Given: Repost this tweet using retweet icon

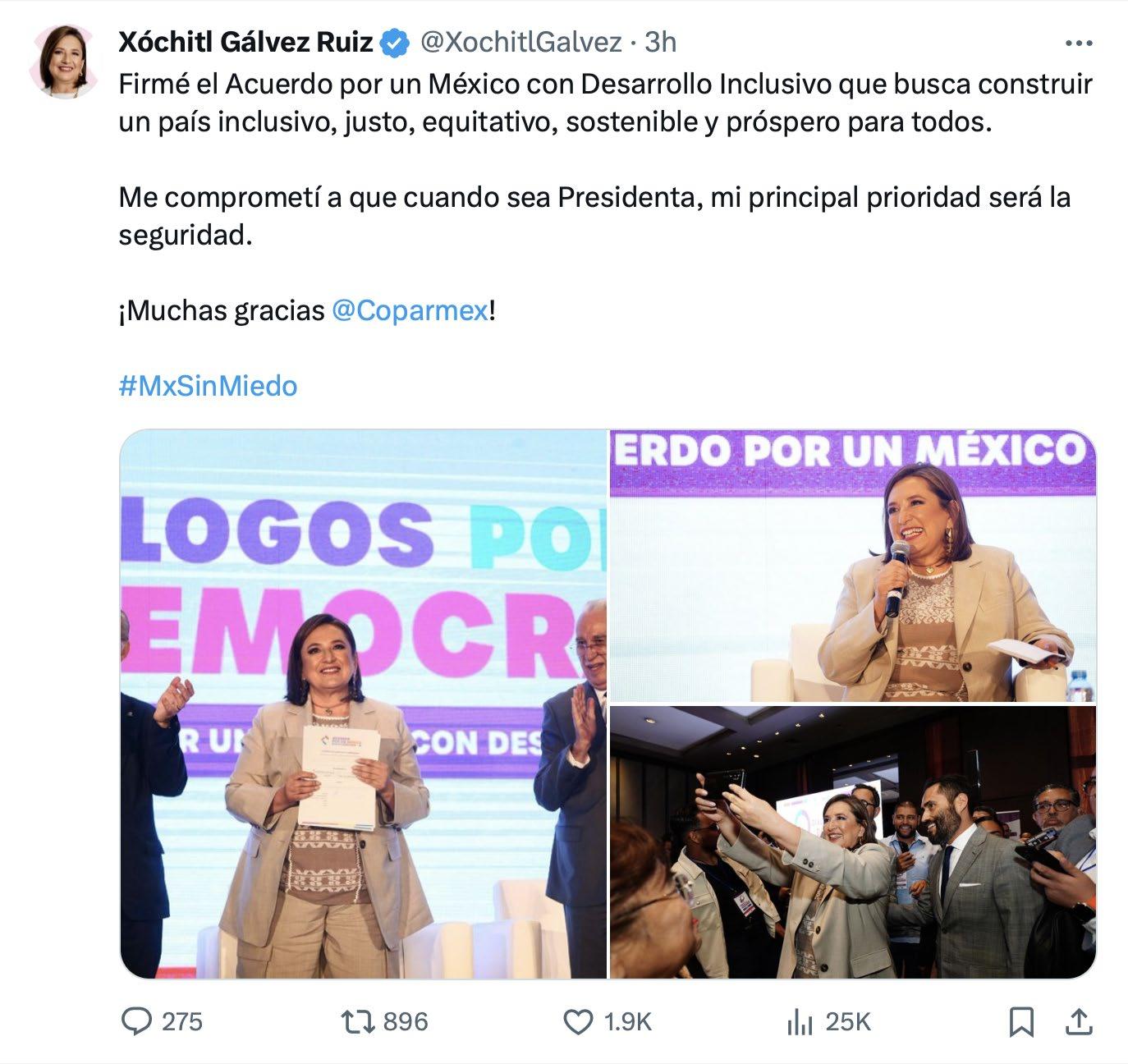Looking at the screenshot, I should click(x=358, y=1021).
